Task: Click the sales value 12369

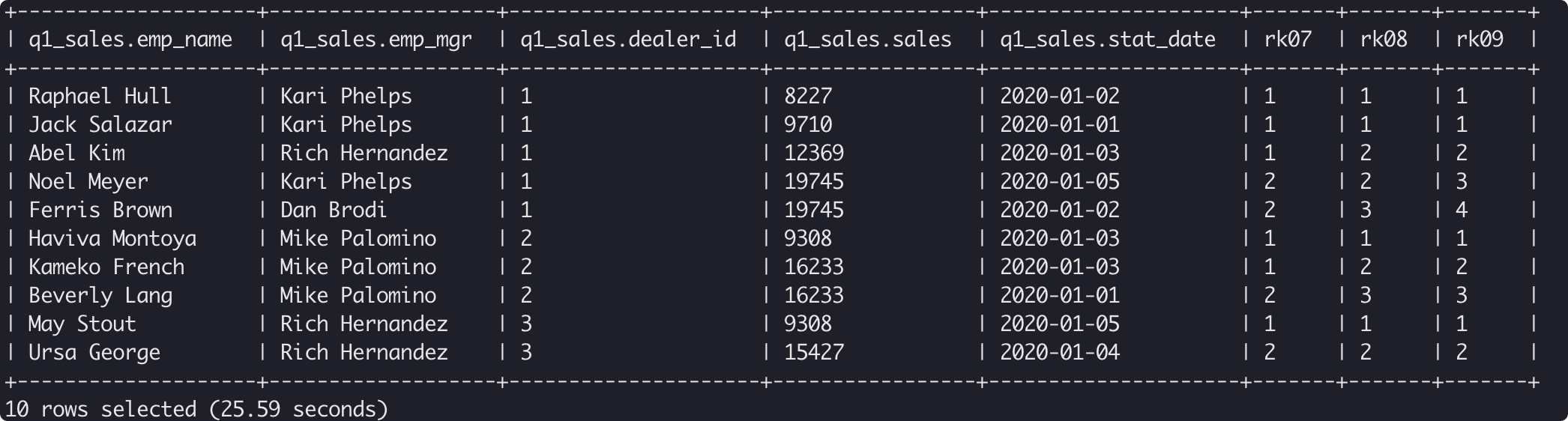Action: point(813,154)
